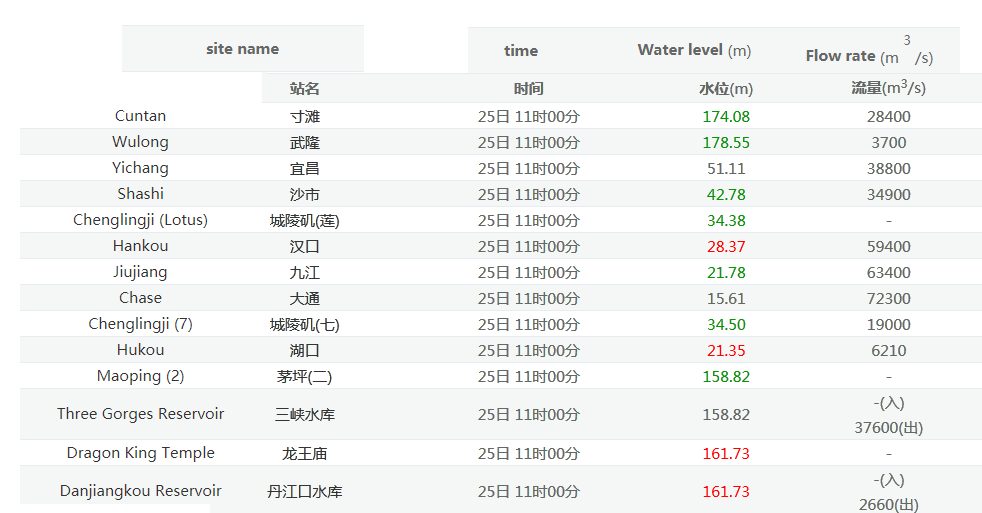Viewport: 982px width, 513px height.
Task: Click the station name 宜昌
Action: (x=304, y=168)
